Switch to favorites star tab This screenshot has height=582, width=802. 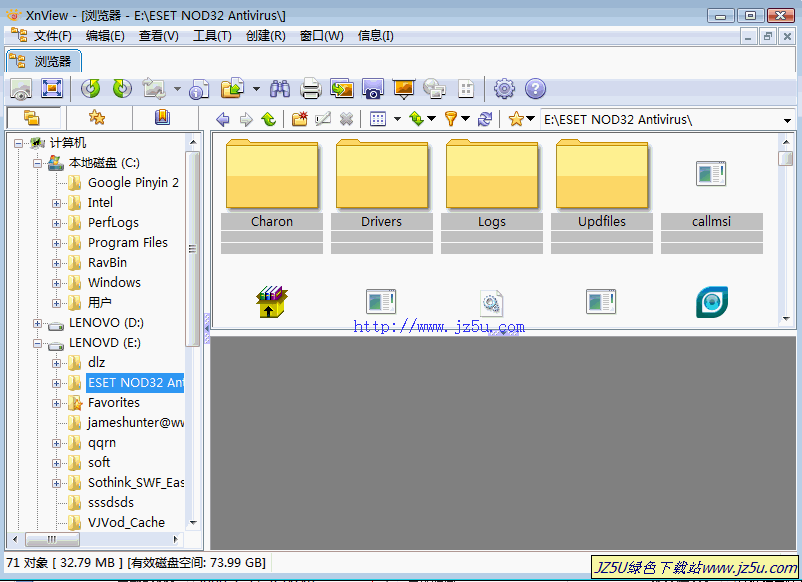coord(97,118)
